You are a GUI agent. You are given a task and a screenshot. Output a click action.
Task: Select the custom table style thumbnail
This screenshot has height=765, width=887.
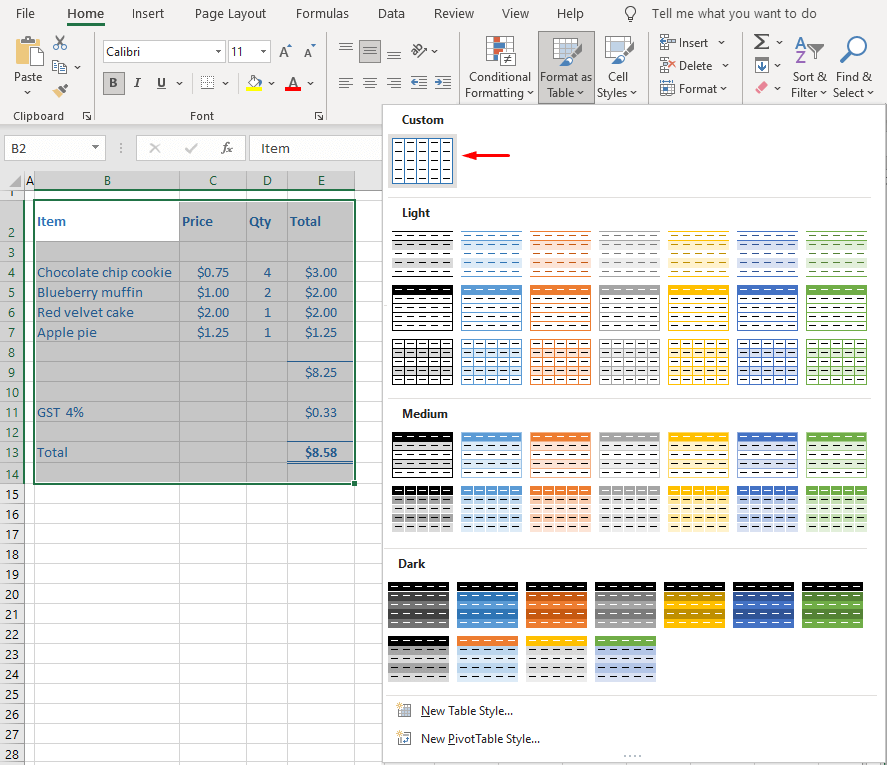pyautogui.click(x=422, y=160)
